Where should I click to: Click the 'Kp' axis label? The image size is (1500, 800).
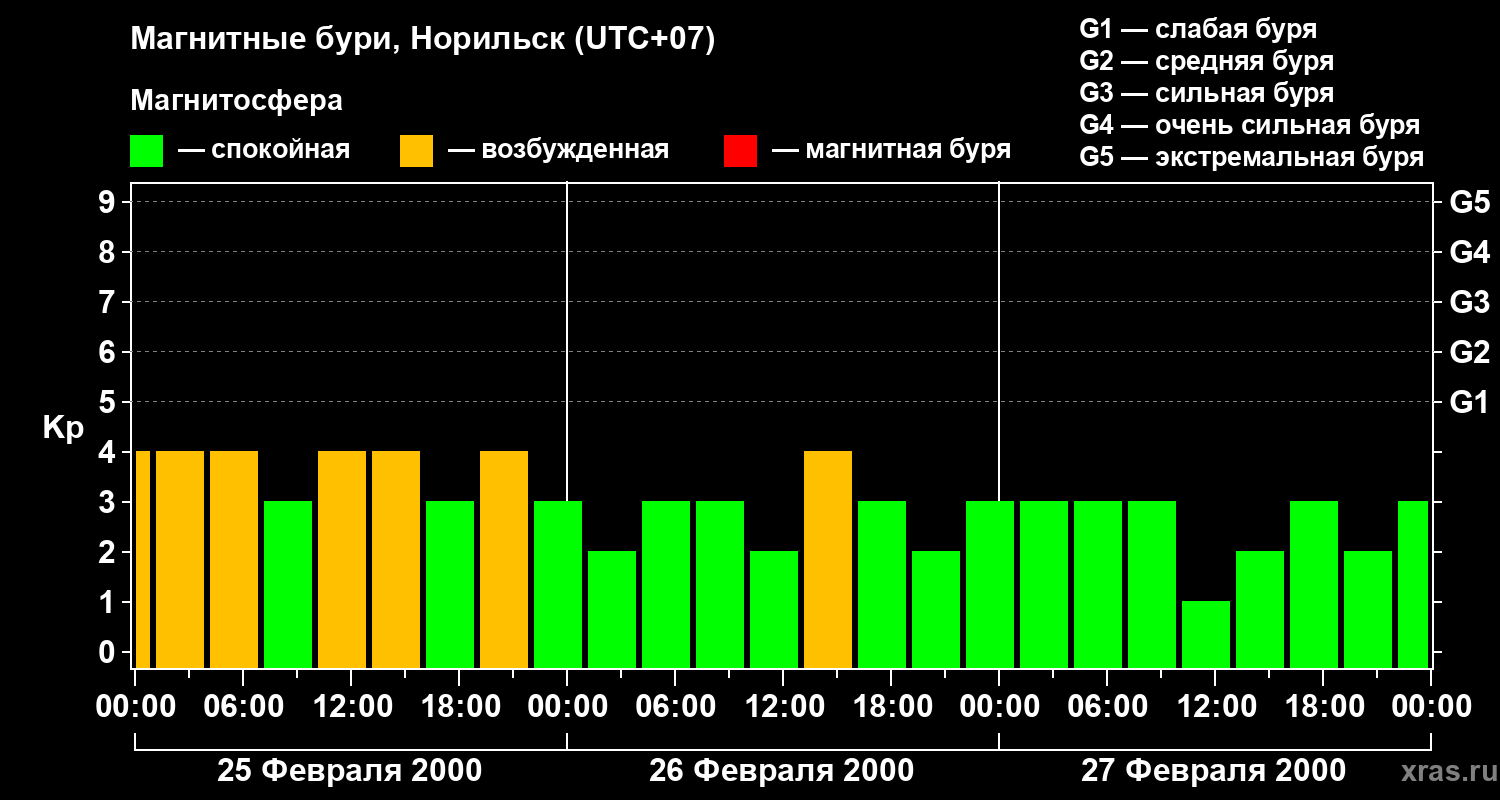63,428
